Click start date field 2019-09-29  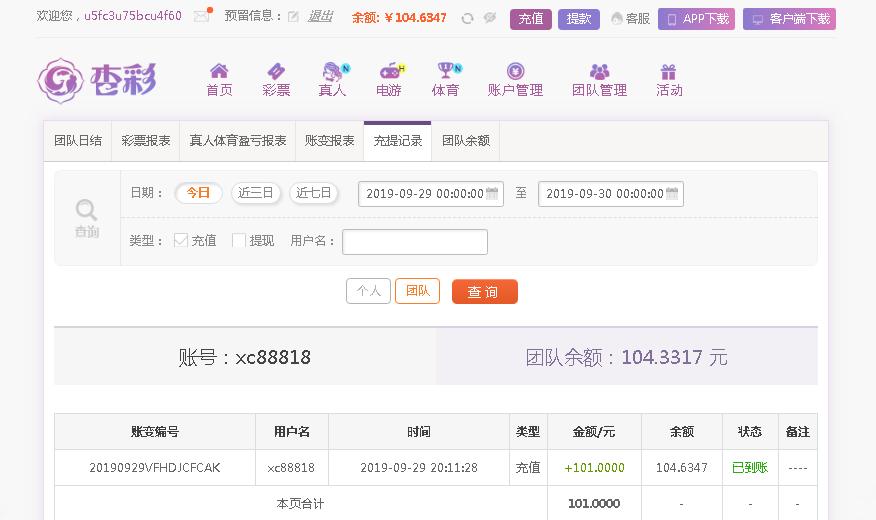tap(431, 194)
